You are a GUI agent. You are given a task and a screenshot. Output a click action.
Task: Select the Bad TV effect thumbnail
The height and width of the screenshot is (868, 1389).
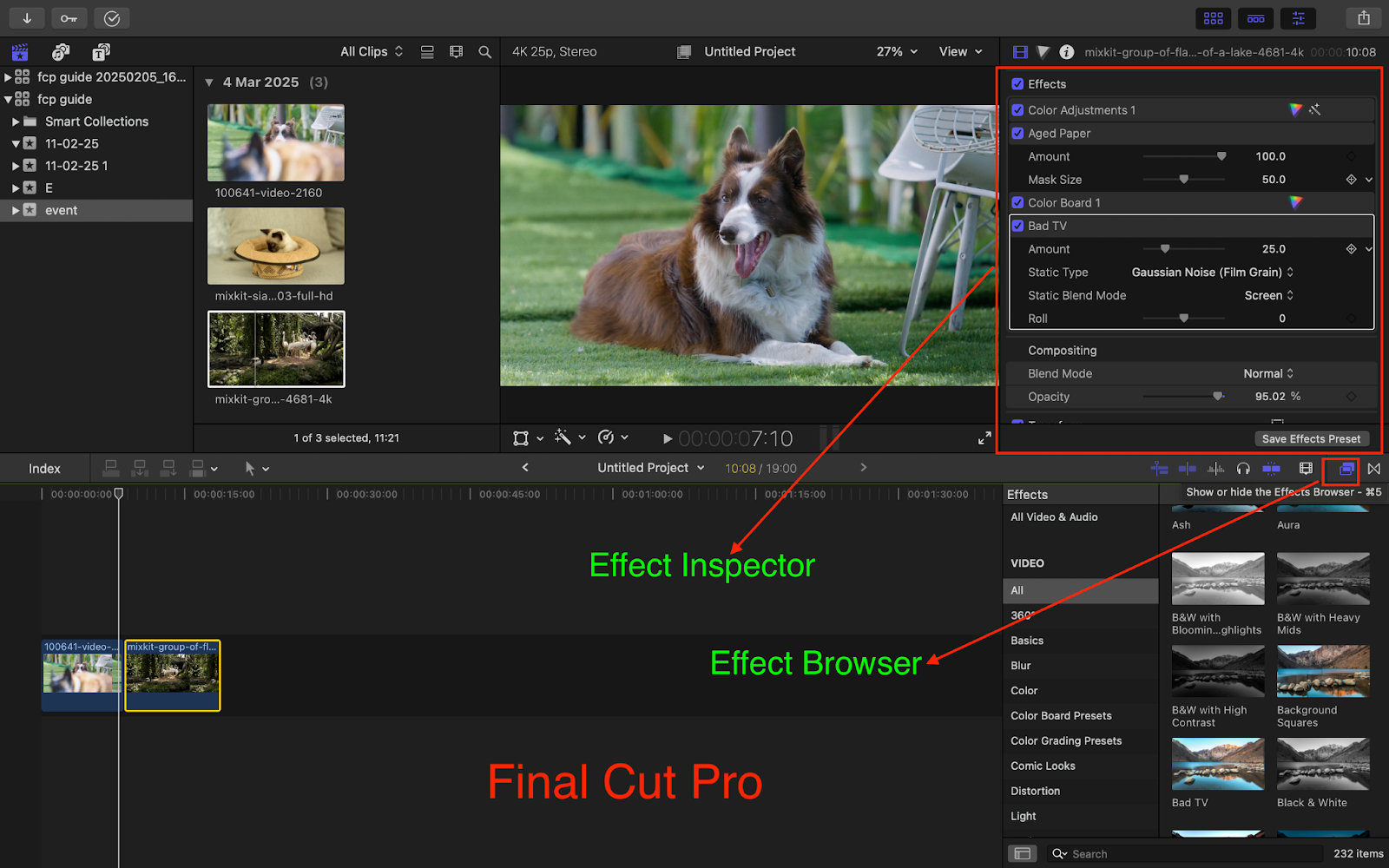1218,764
